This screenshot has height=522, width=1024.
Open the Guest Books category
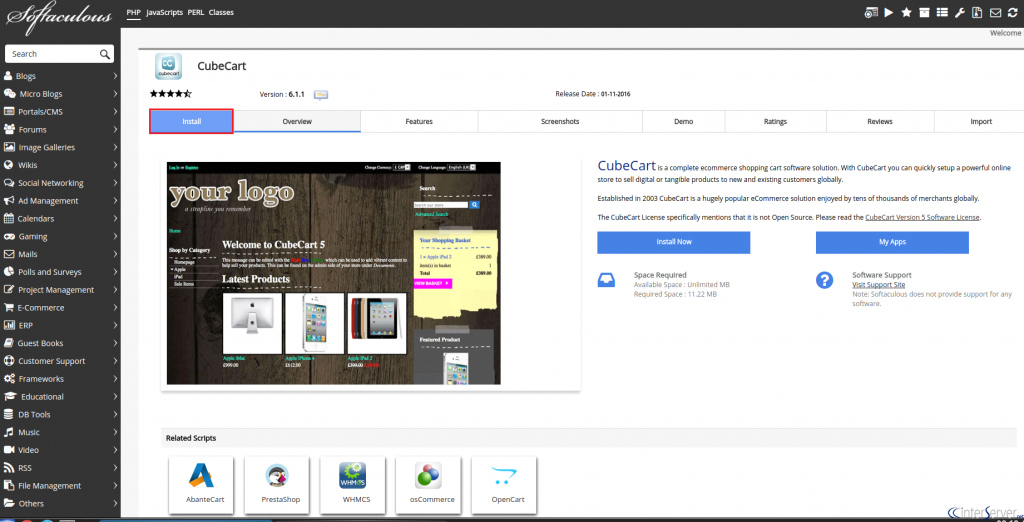(x=61, y=343)
